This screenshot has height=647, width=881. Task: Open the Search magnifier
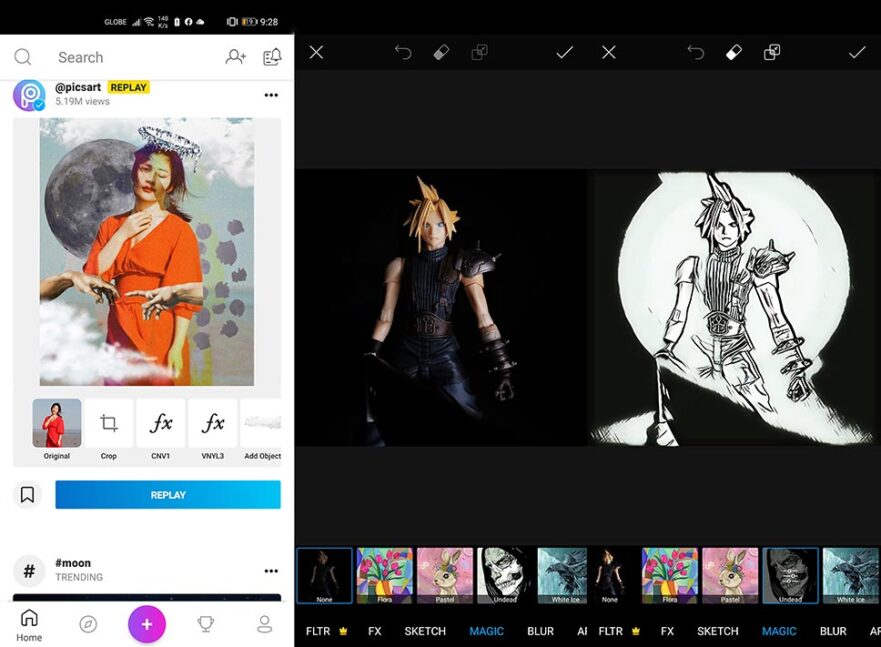coord(23,57)
